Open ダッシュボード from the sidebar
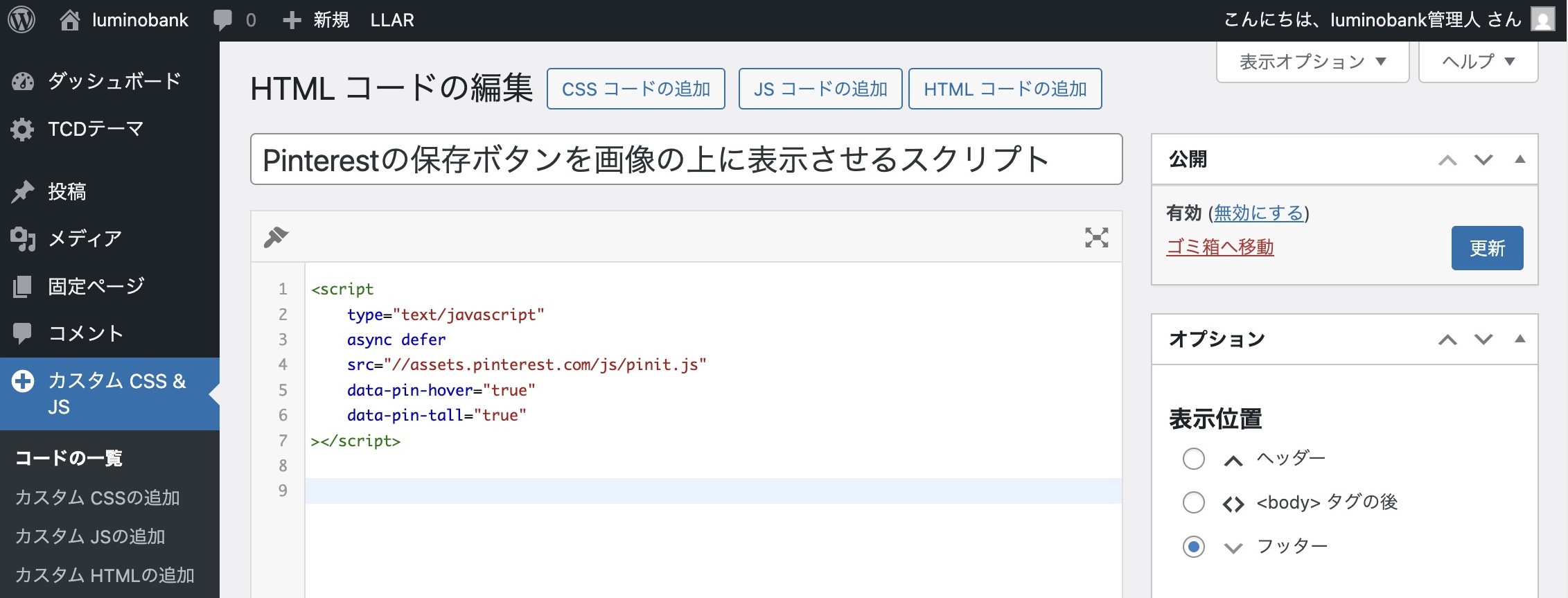Screen dimensions: 1568x598 point(113,82)
